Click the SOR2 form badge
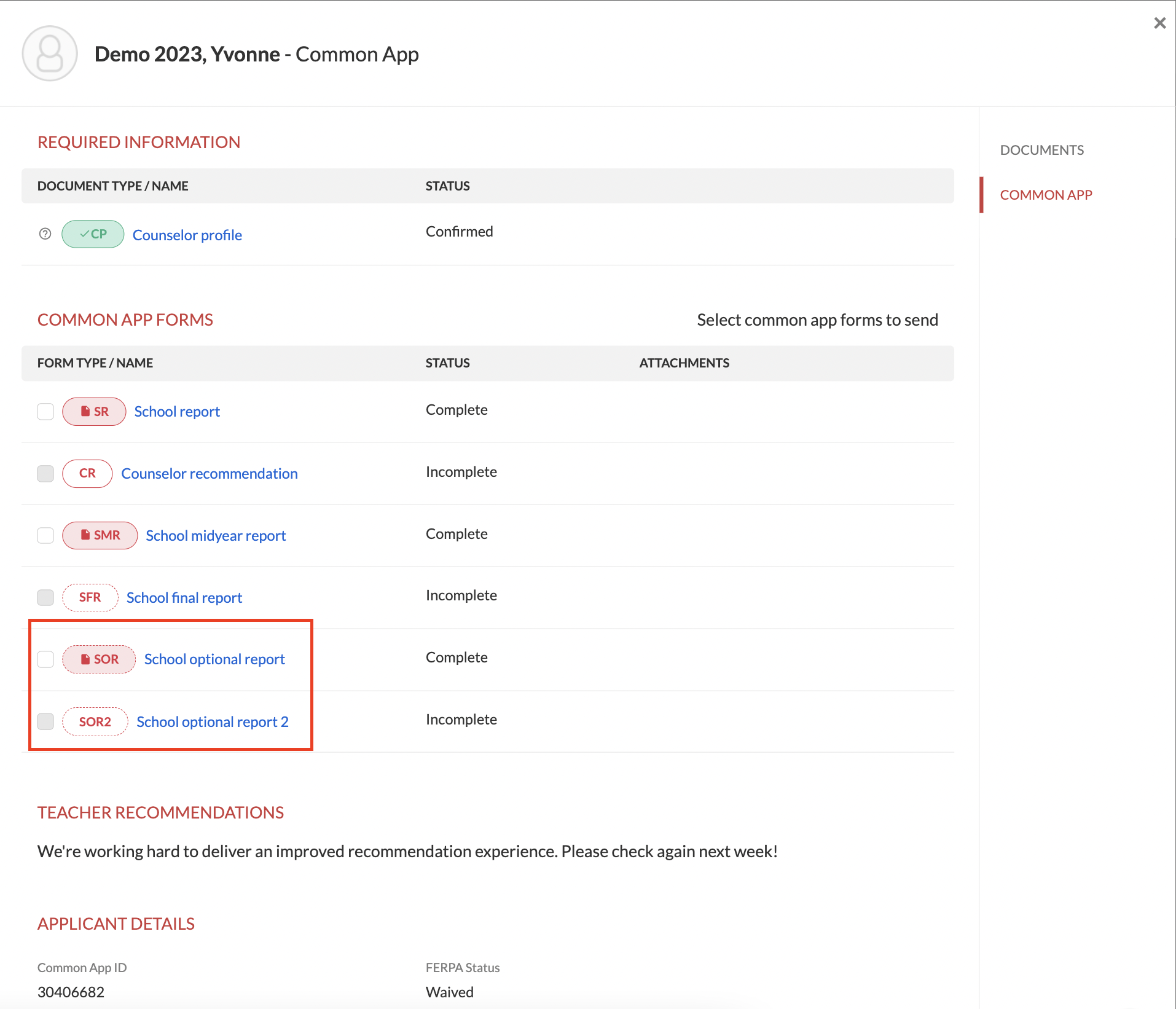The height and width of the screenshot is (1009, 1176). 95,721
